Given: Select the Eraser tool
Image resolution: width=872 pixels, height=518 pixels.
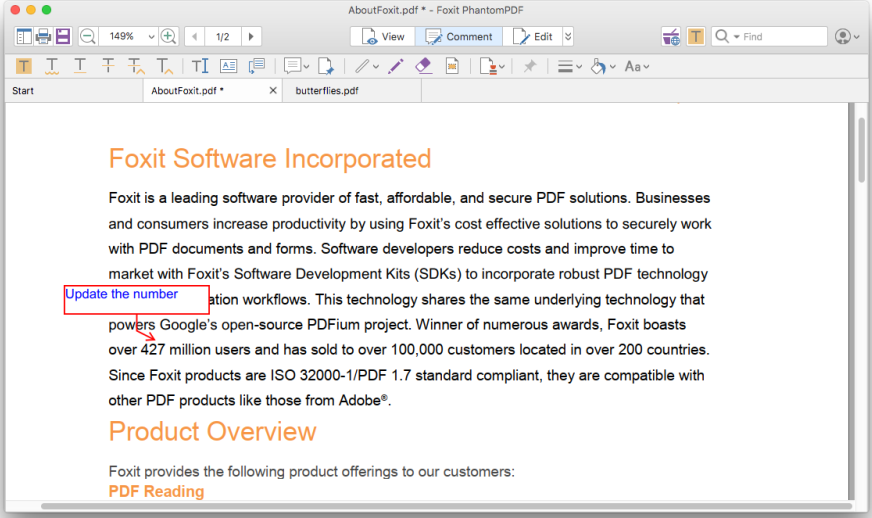Looking at the screenshot, I should pyautogui.click(x=424, y=66).
